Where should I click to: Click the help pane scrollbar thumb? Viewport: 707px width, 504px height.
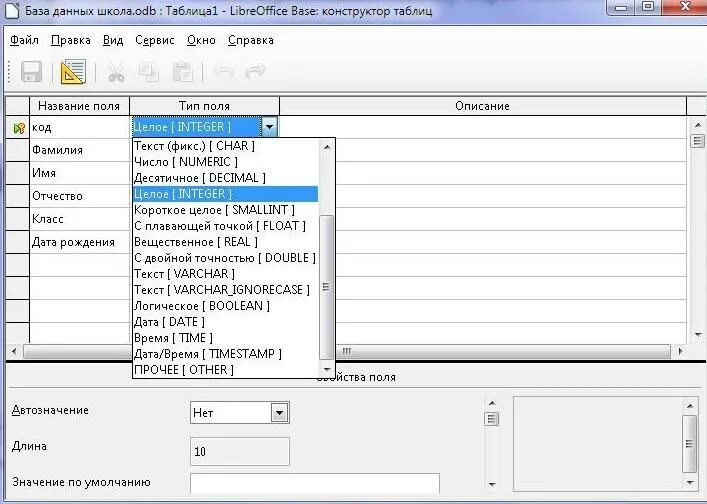689,444
